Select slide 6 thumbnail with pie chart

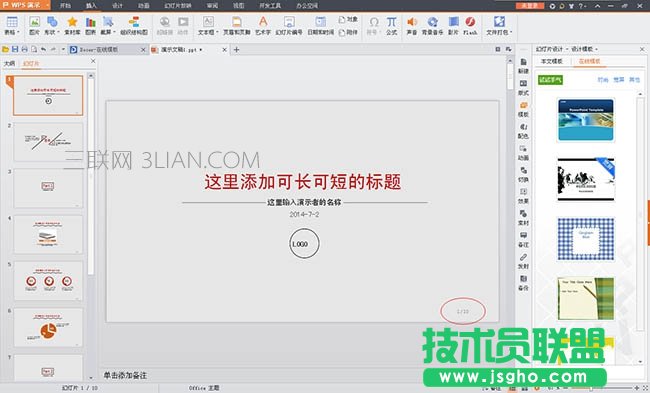[48, 327]
